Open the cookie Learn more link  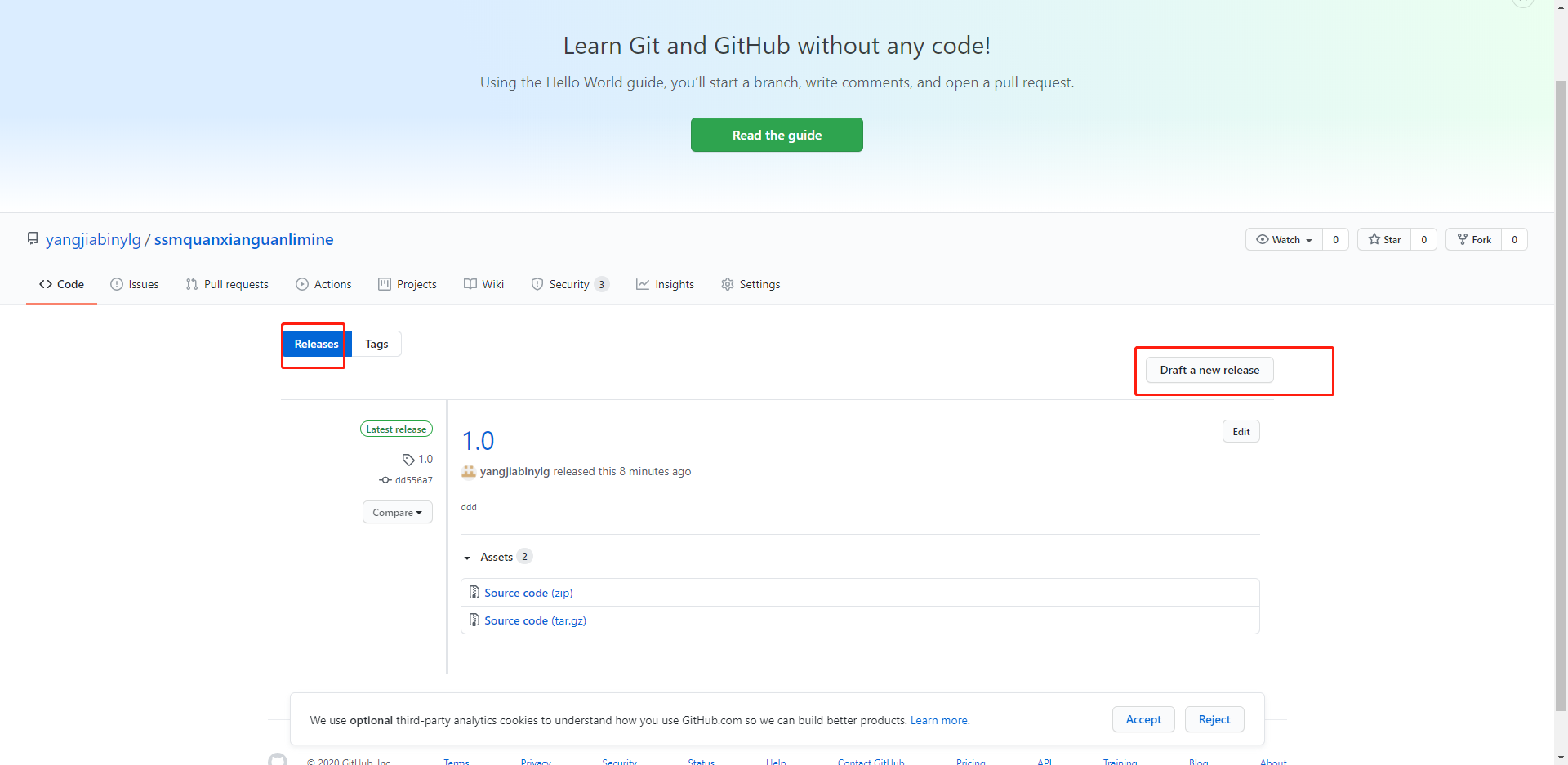point(938,720)
